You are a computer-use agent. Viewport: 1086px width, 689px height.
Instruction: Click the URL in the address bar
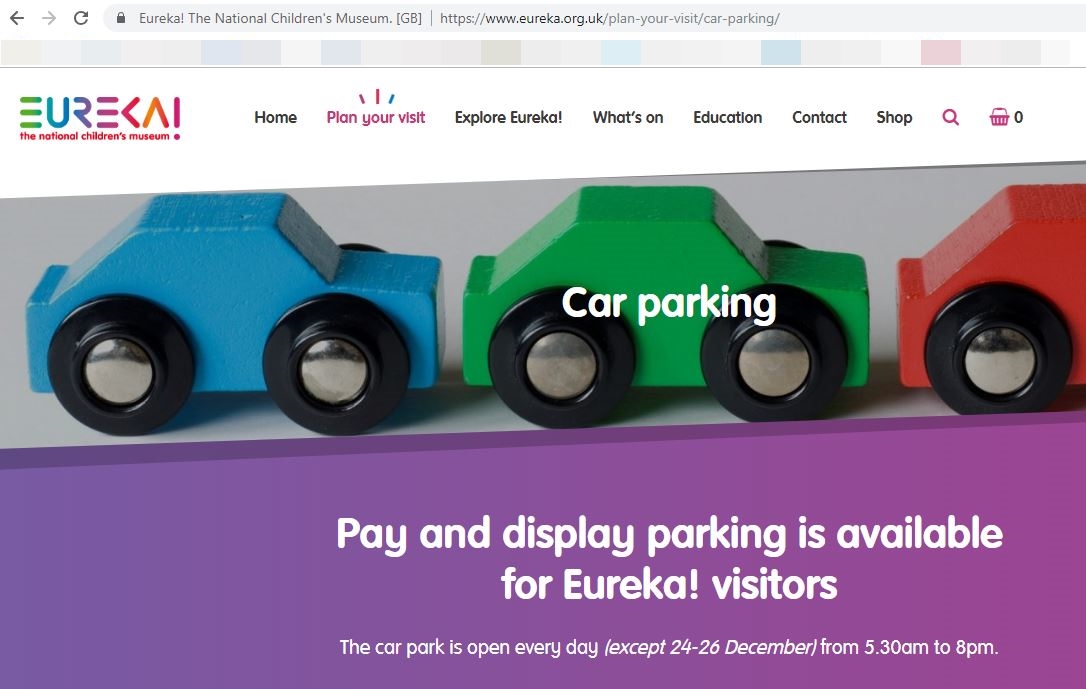[609, 19]
